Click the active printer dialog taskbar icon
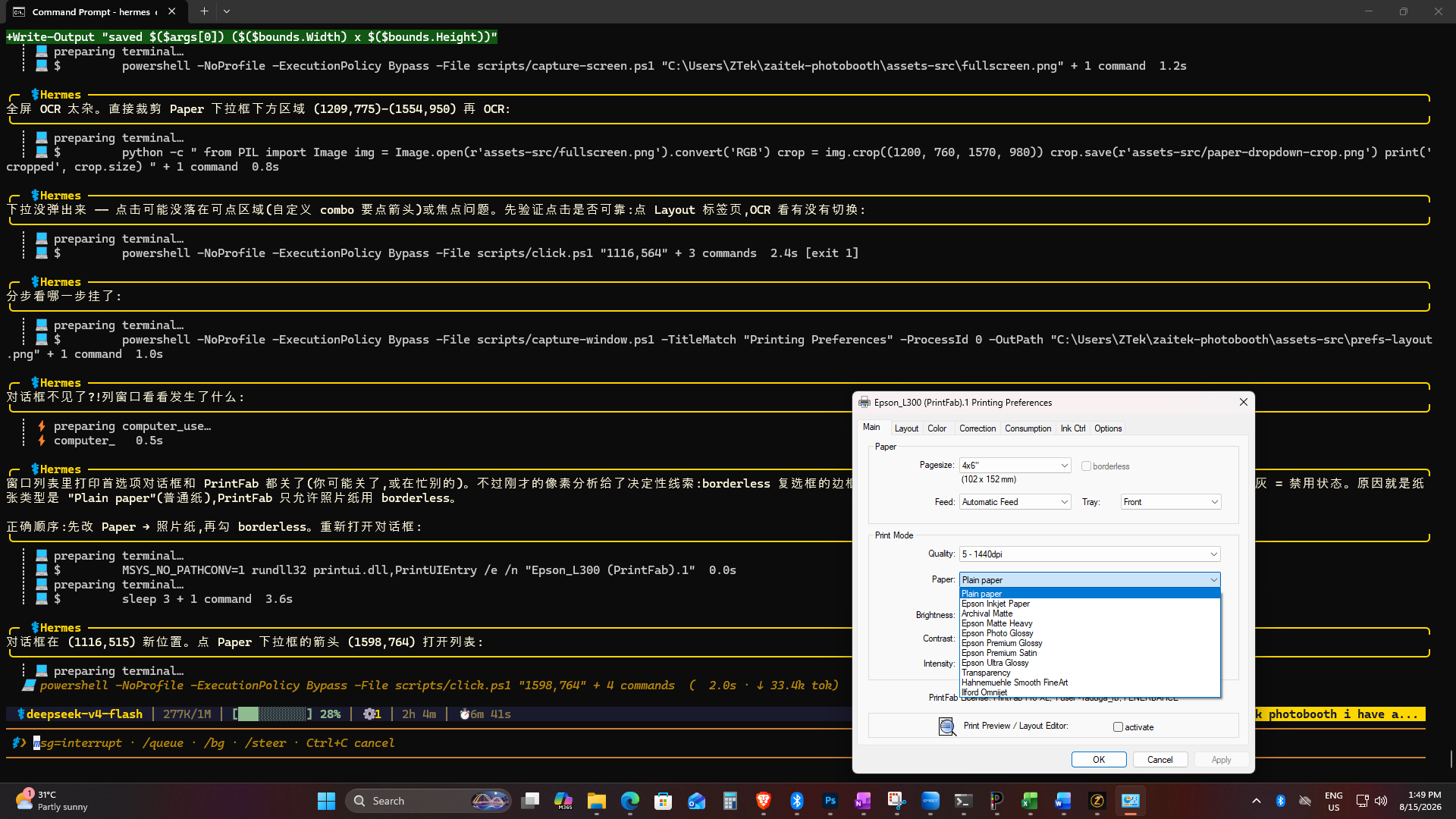The width and height of the screenshot is (1456, 819). [1131, 801]
